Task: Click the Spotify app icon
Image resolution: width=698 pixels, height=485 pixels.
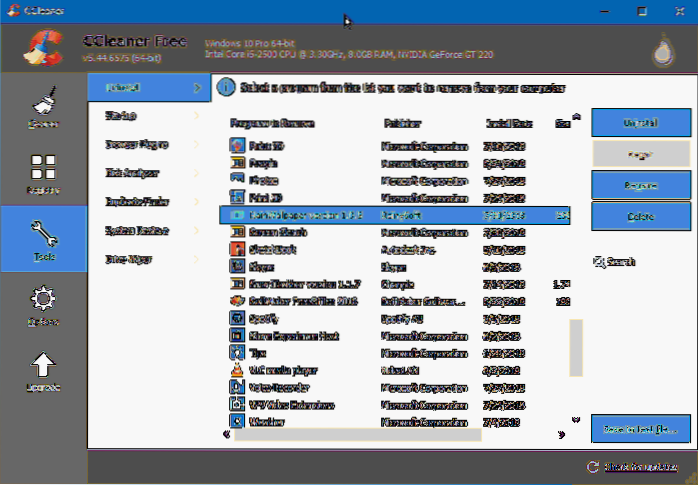Action: (x=237, y=318)
